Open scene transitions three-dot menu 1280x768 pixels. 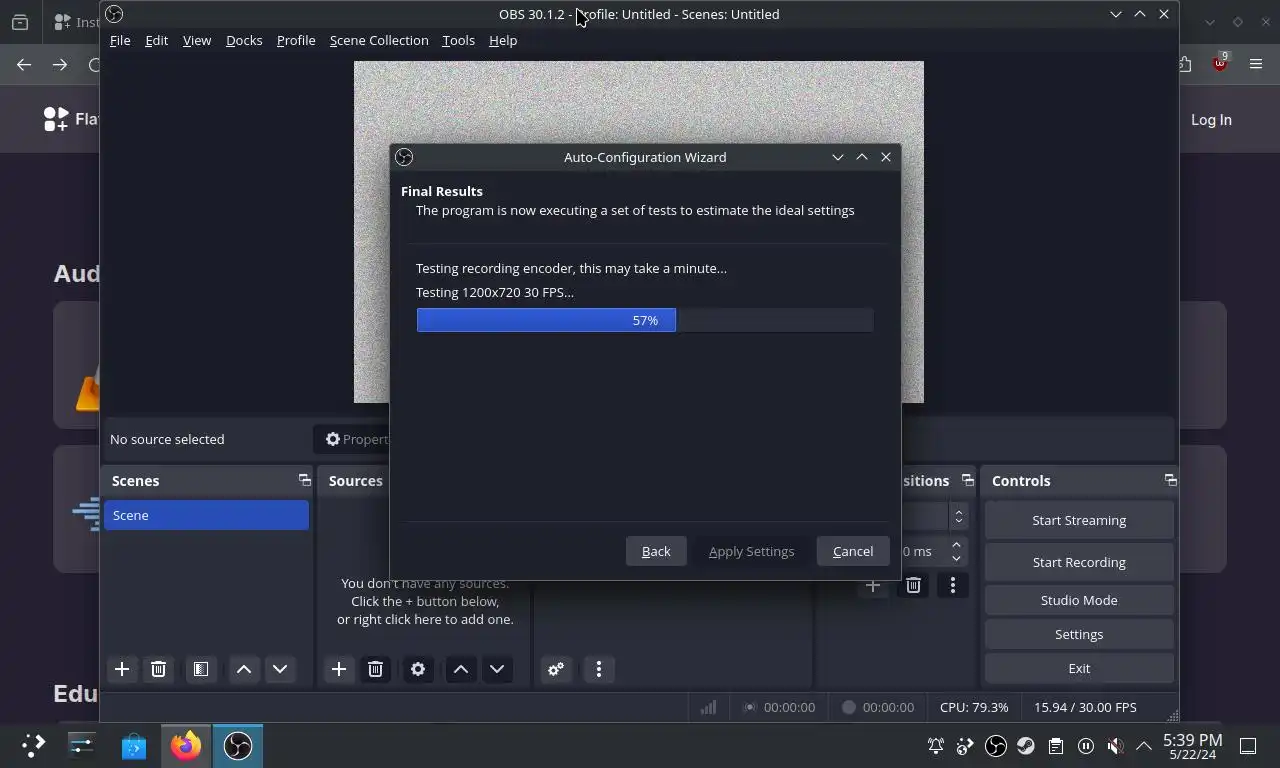953,585
